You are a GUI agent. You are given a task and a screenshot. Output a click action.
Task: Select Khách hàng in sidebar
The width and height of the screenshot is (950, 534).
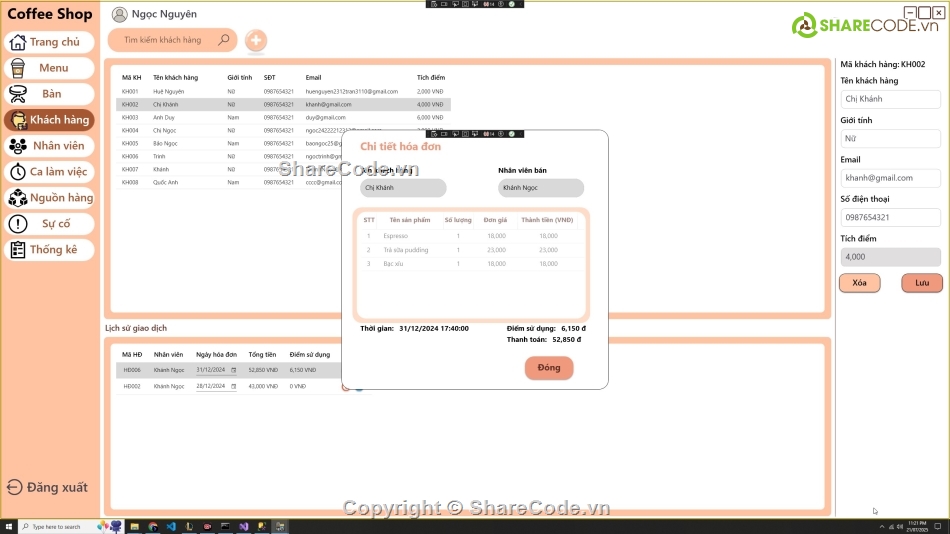coord(49,120)
